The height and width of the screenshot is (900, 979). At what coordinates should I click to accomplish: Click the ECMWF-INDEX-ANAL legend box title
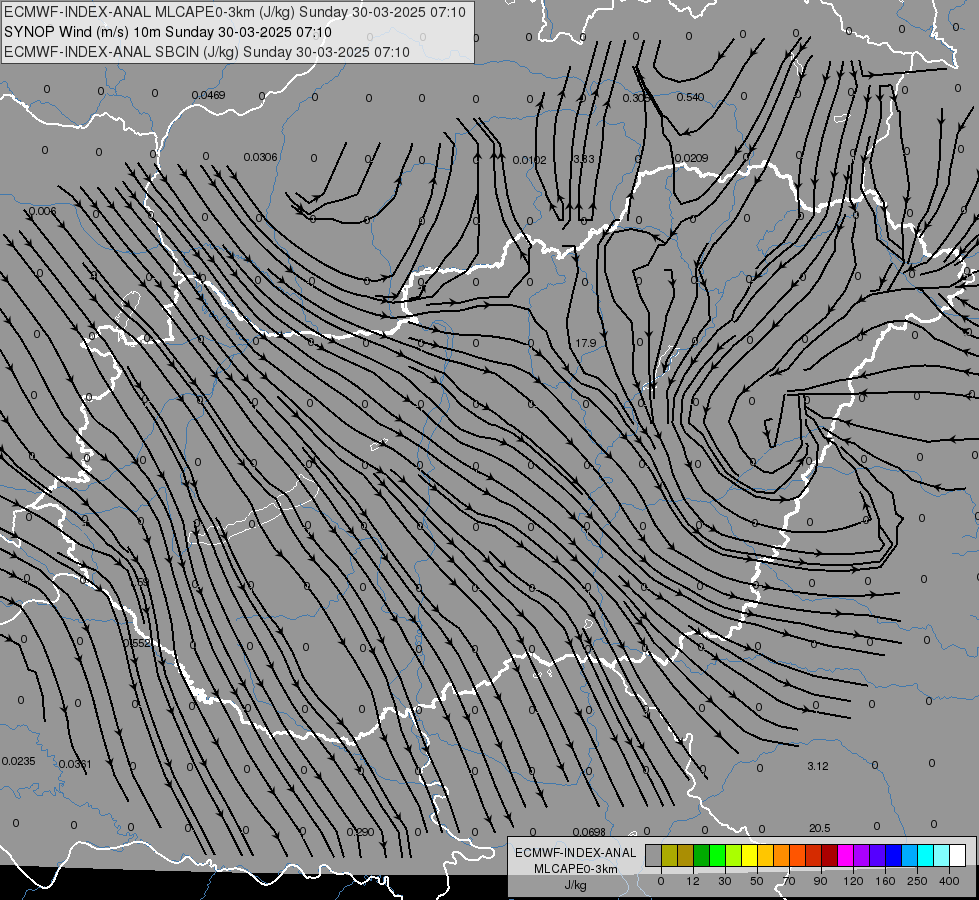tap(576, 853)
